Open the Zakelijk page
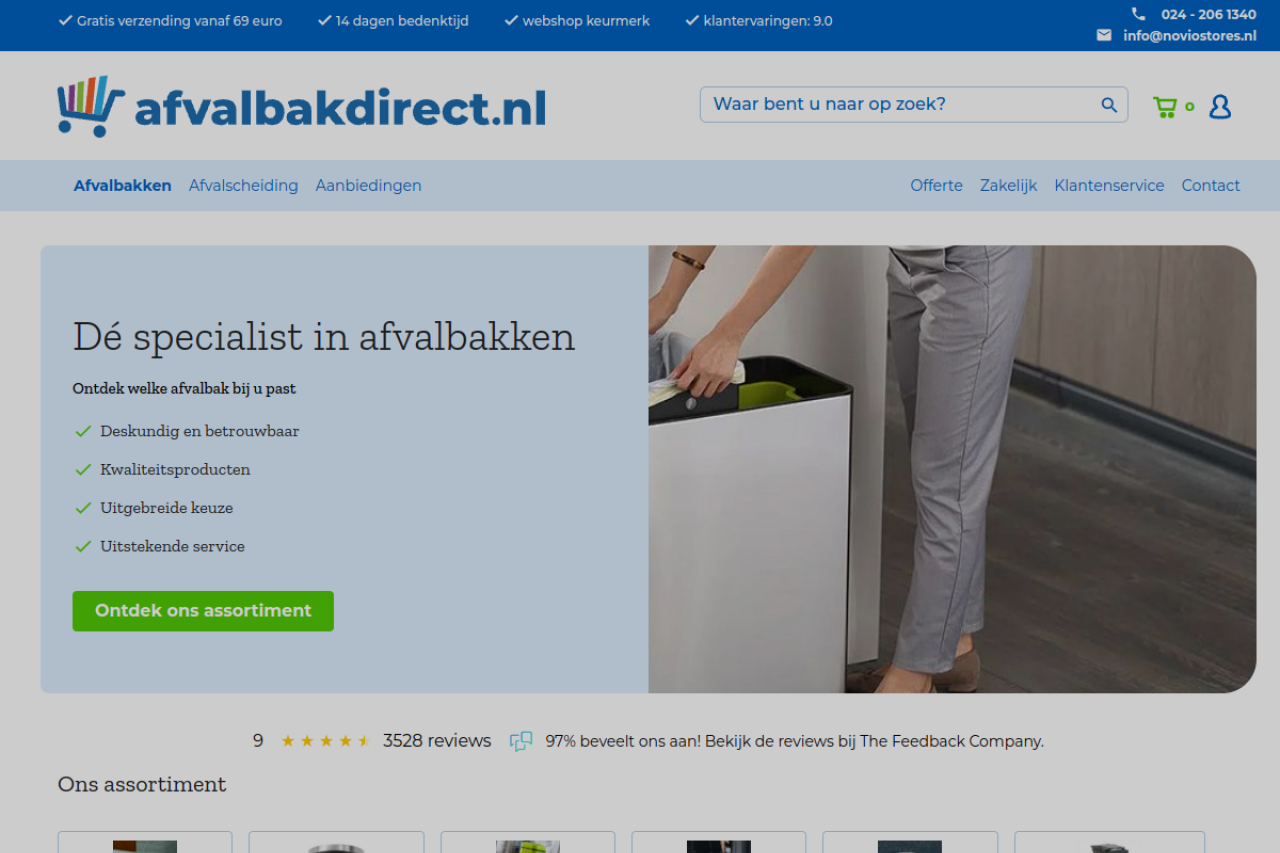 coord(1008,185)
